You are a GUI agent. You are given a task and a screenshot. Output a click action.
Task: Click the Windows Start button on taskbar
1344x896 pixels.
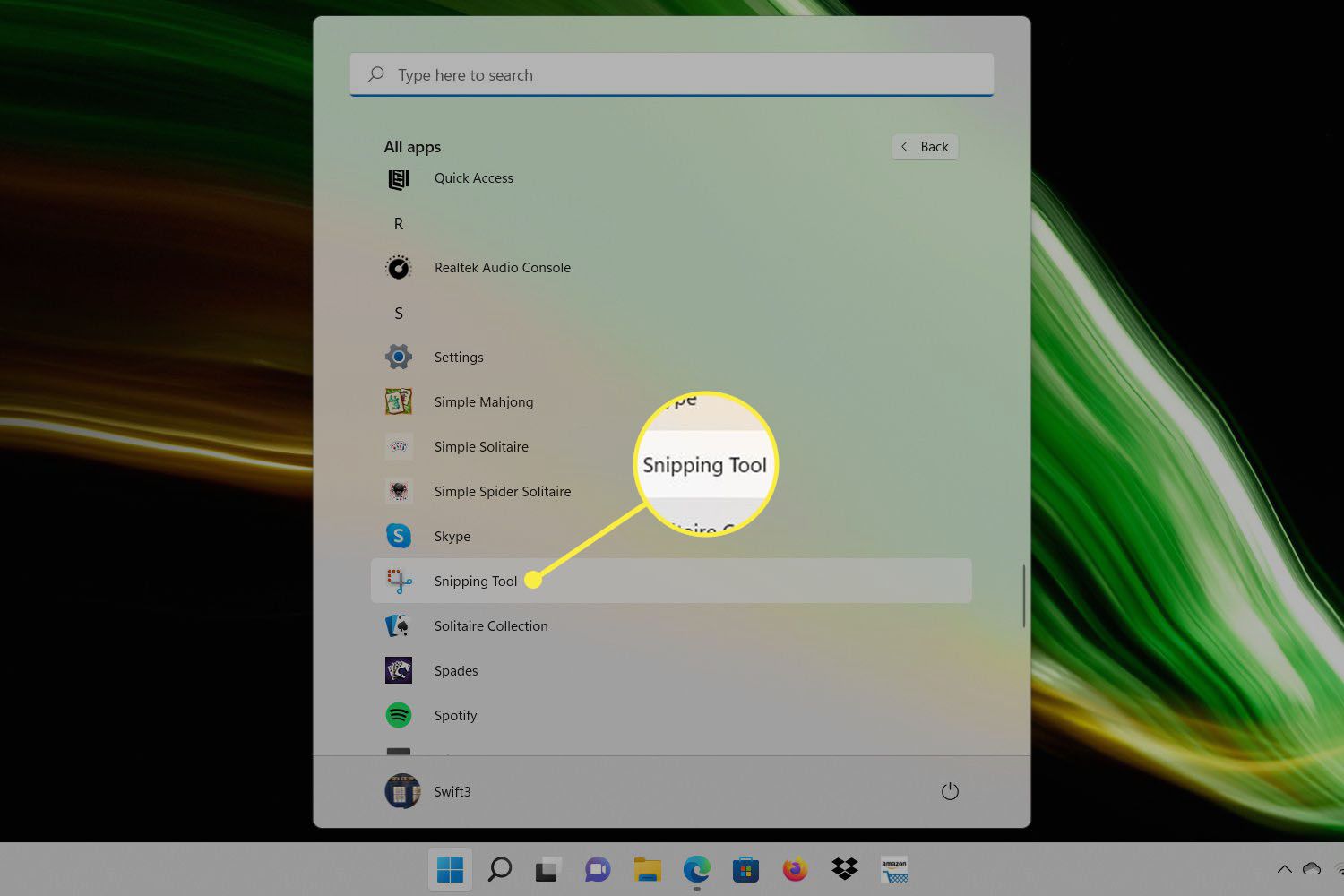coord(450,868)
